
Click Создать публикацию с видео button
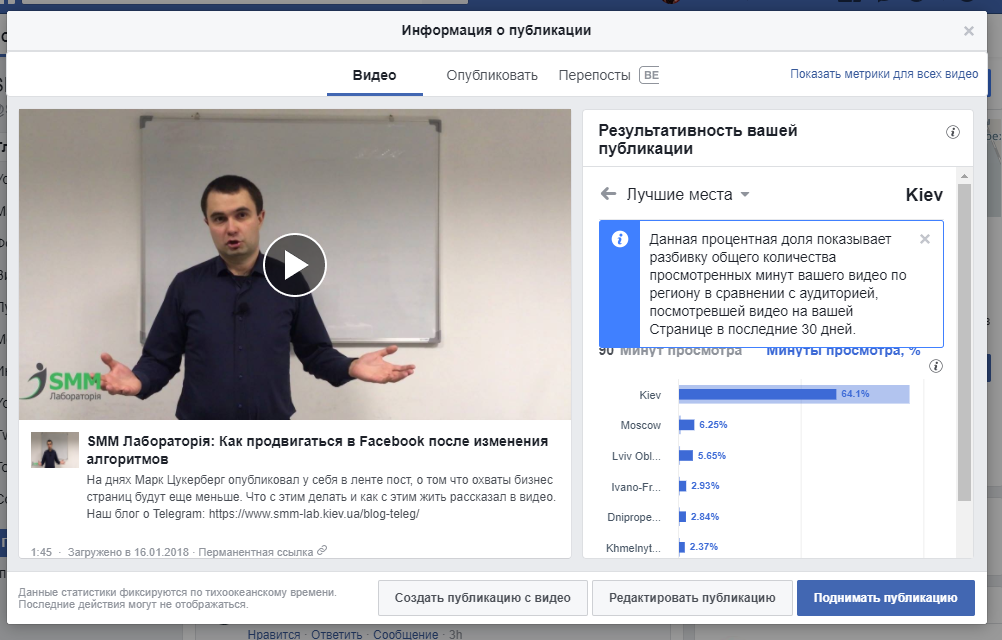pyautogui.click(x=482, y=598)
